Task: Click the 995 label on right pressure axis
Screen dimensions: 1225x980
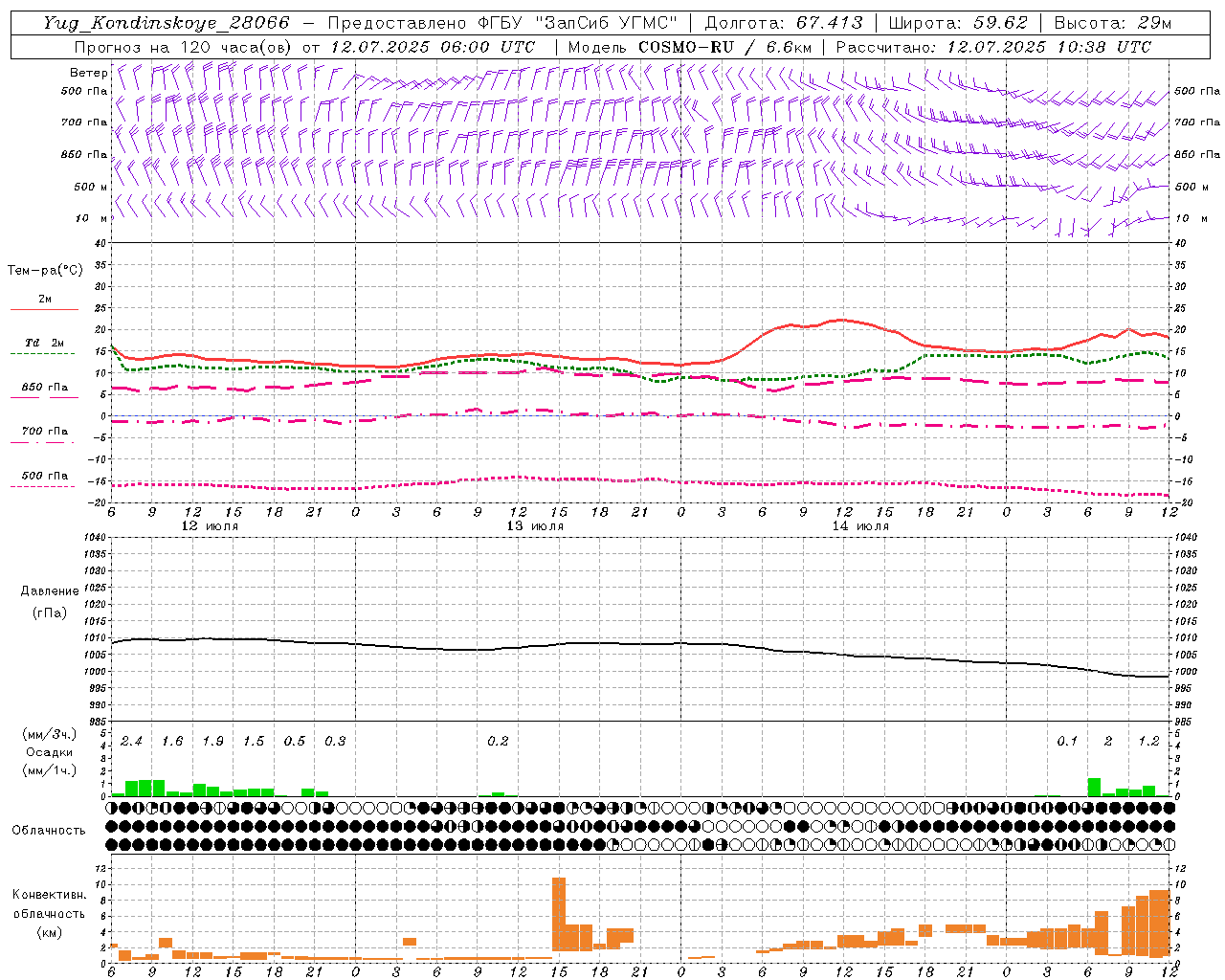Action: coord(1184,688)
